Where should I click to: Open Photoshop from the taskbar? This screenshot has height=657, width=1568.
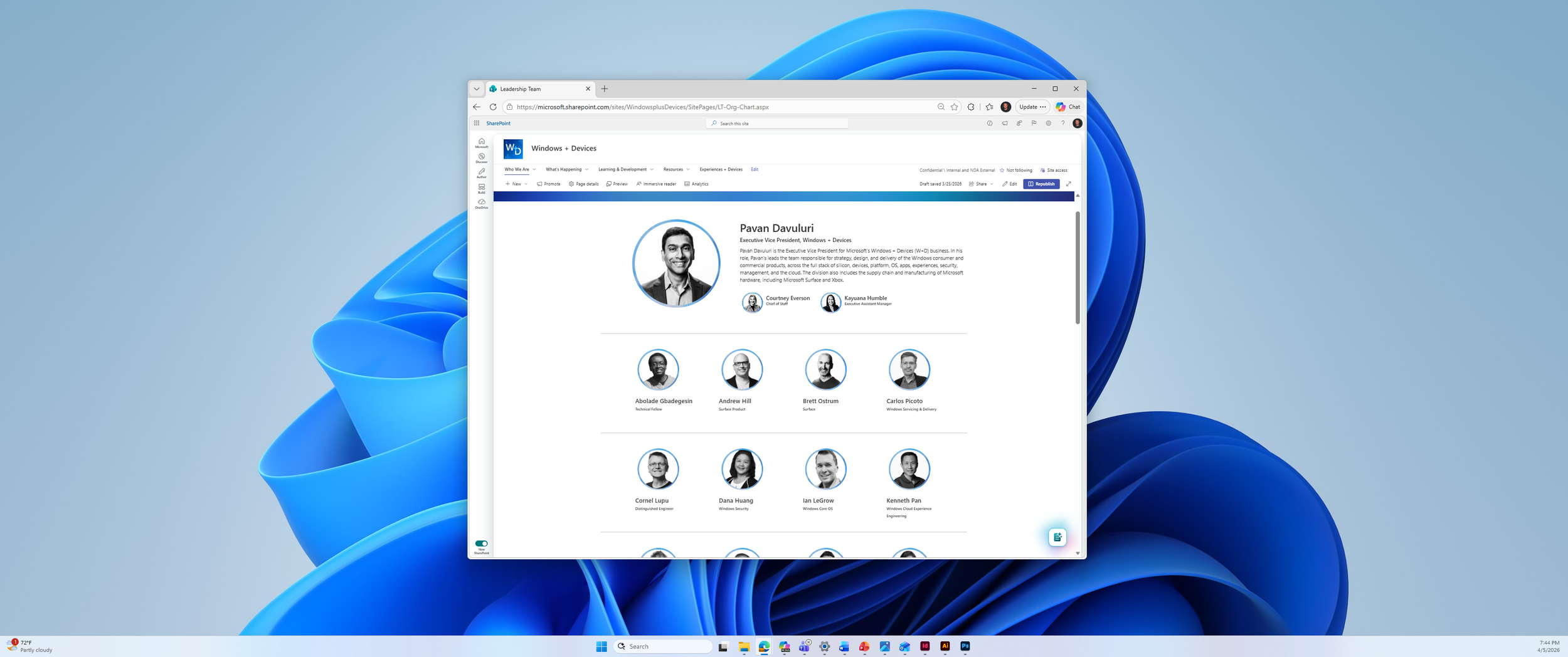(965, 646)
